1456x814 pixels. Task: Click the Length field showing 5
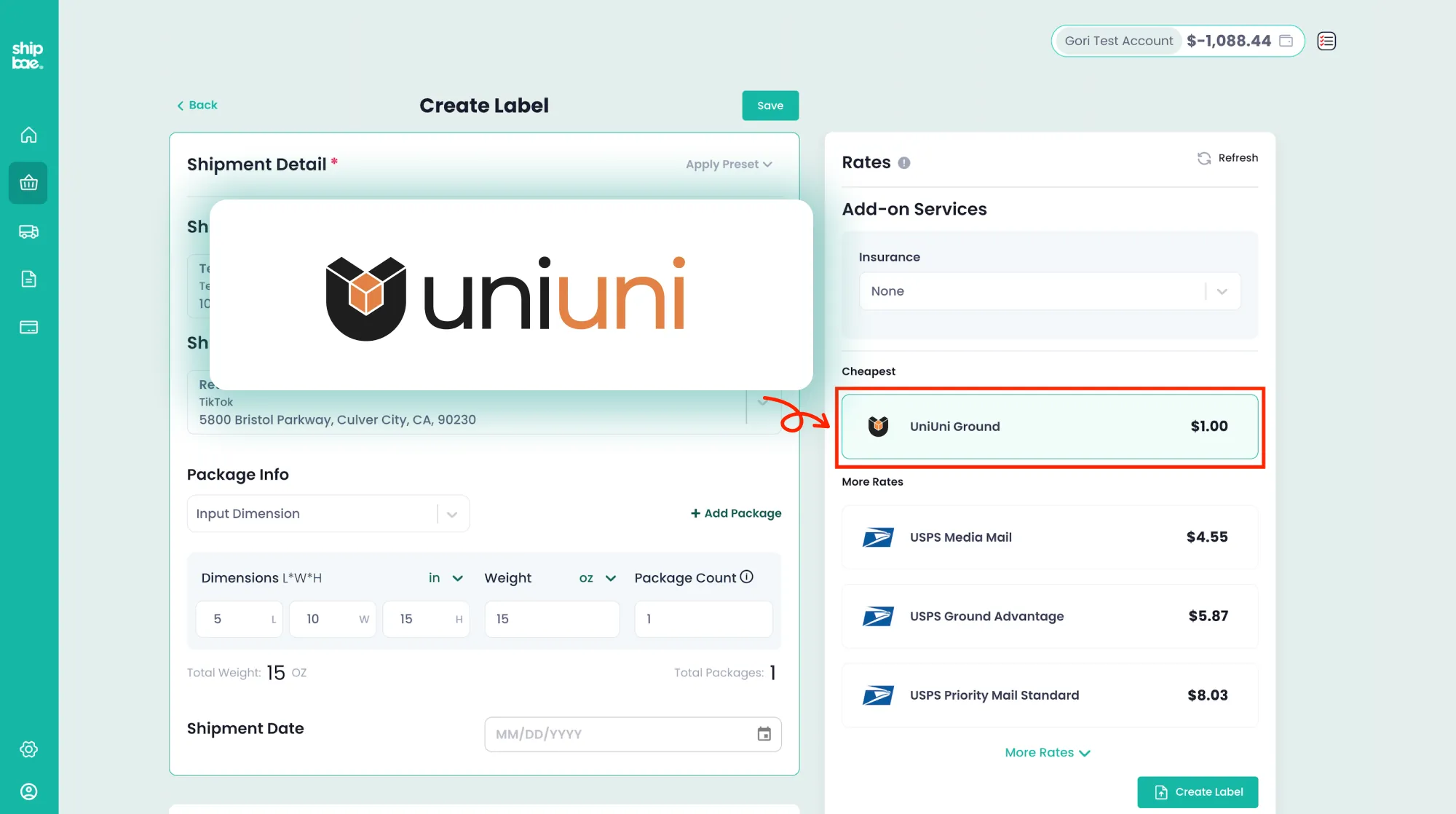click(x=239, y=619)
